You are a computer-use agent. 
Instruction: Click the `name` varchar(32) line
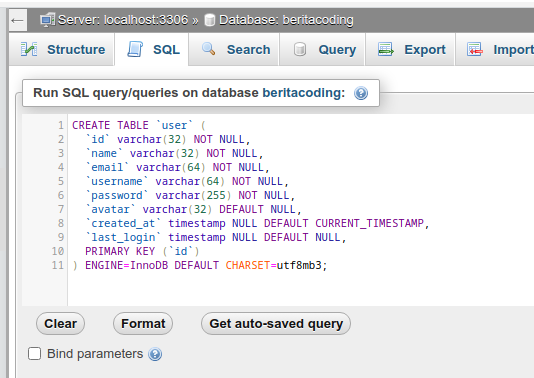(x=174, y=153)
